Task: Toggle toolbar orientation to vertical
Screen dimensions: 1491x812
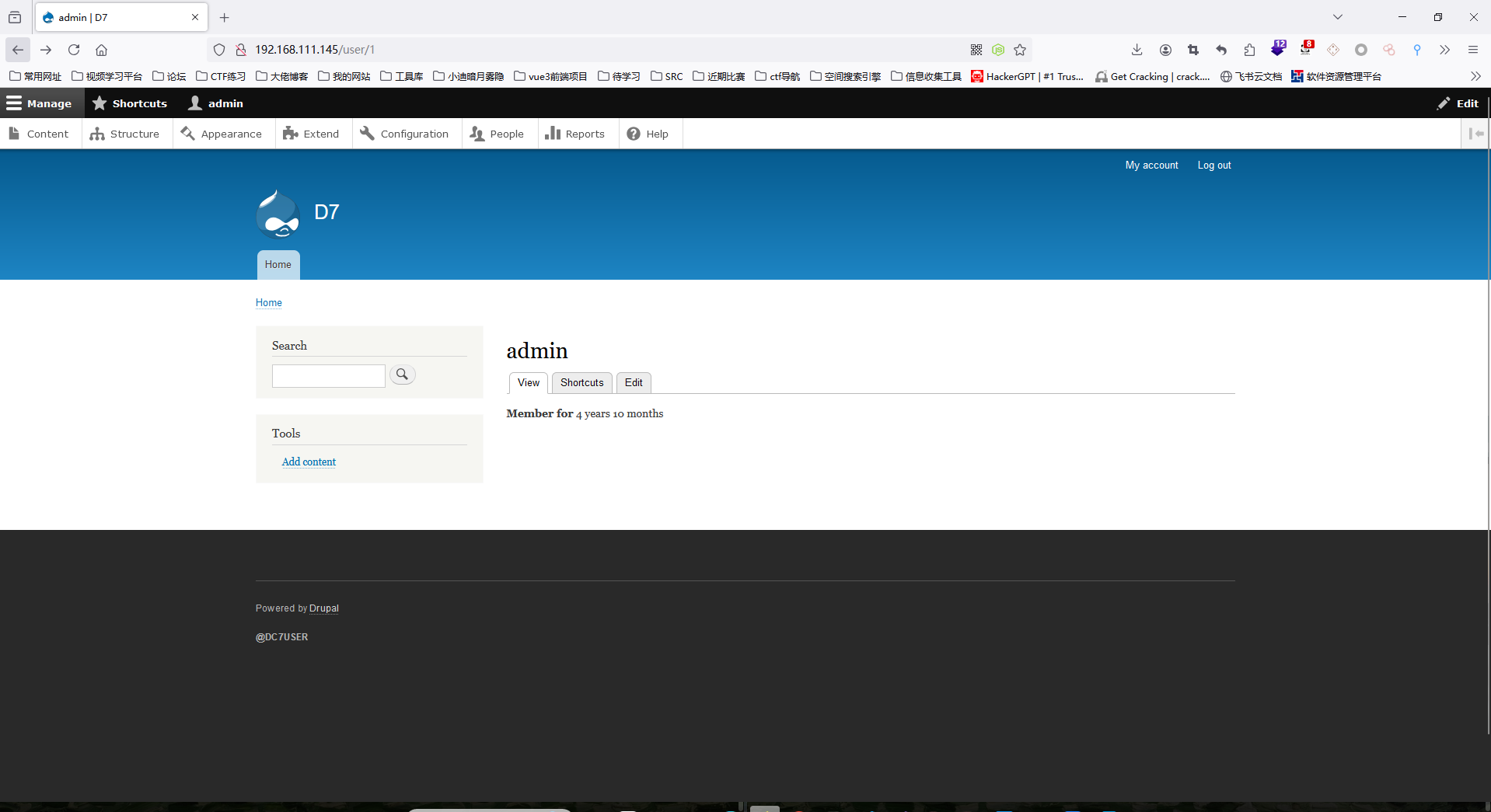Action: (1475, 134)
